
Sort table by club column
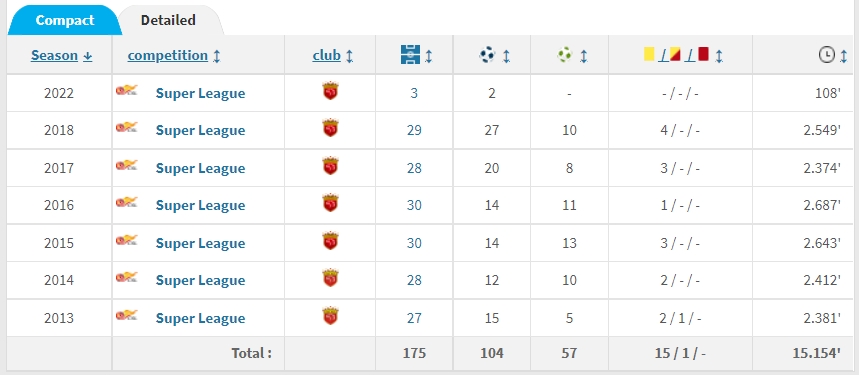click(333, 55)
